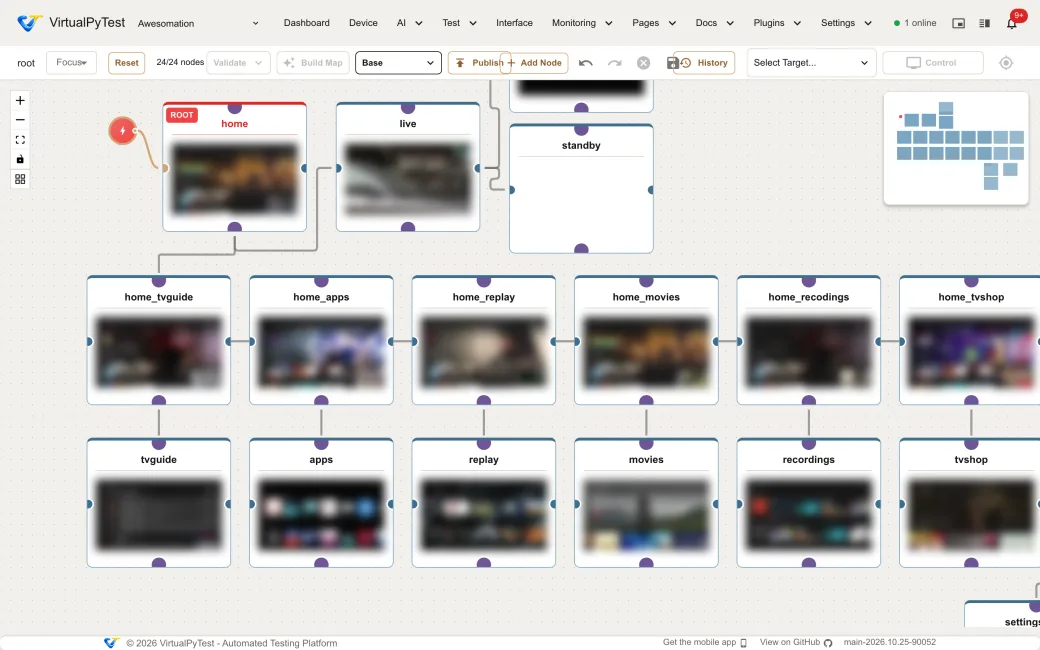Click the grid layout icon on canvas controls

[20, 179]
